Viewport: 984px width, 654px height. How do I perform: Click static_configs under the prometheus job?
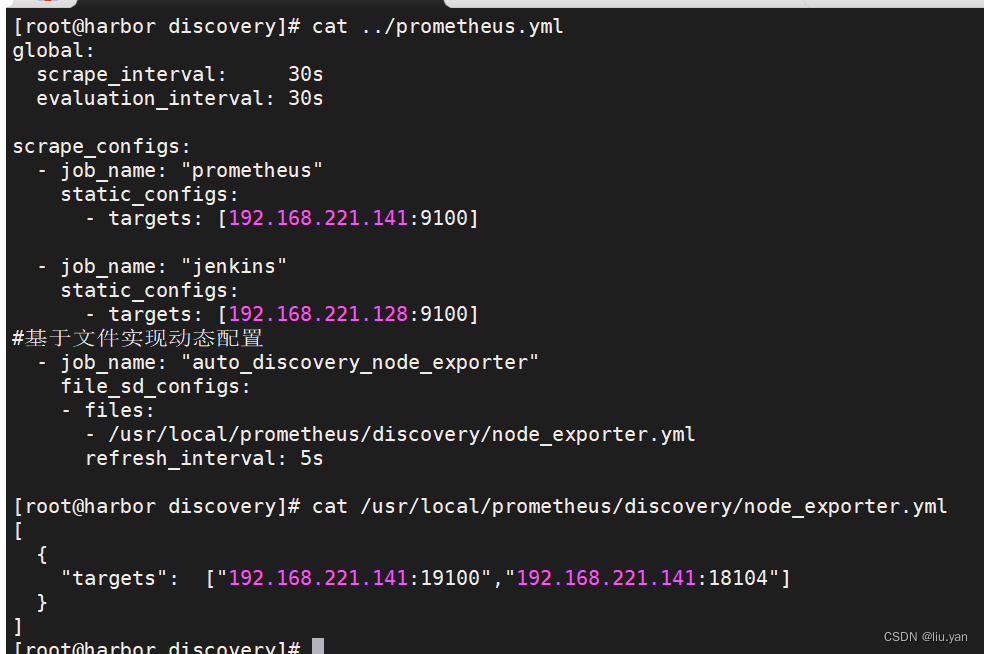coord(149,195)
